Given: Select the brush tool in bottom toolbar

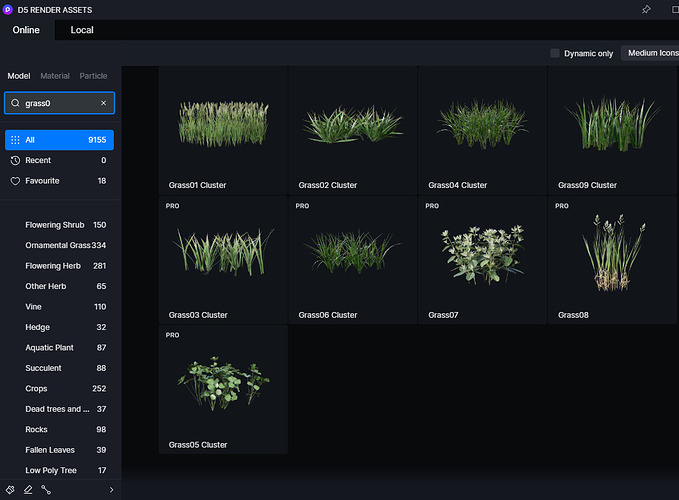Looking at the screenshot, I should pos(28,489).
